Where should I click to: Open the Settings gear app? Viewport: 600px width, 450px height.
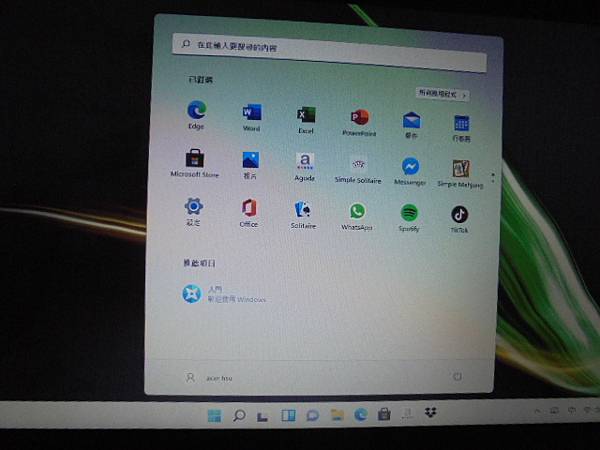193,211
